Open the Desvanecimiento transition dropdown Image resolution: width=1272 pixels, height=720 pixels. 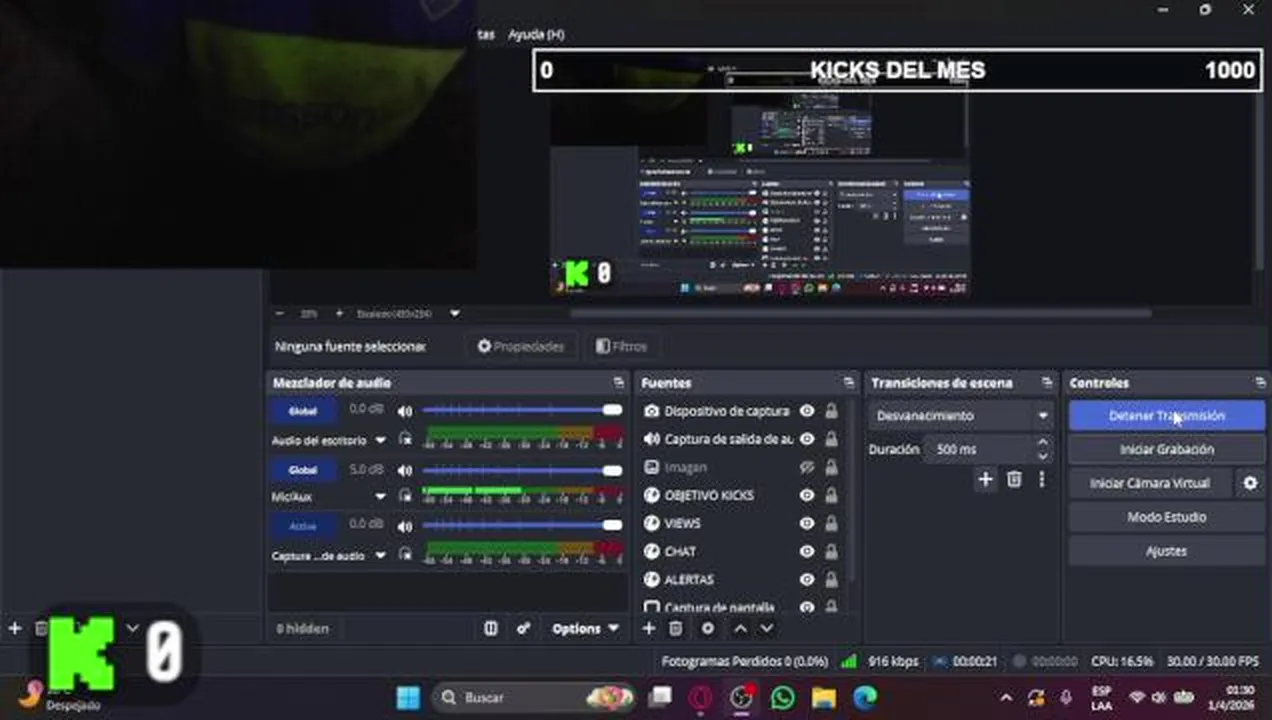[960, 416]
